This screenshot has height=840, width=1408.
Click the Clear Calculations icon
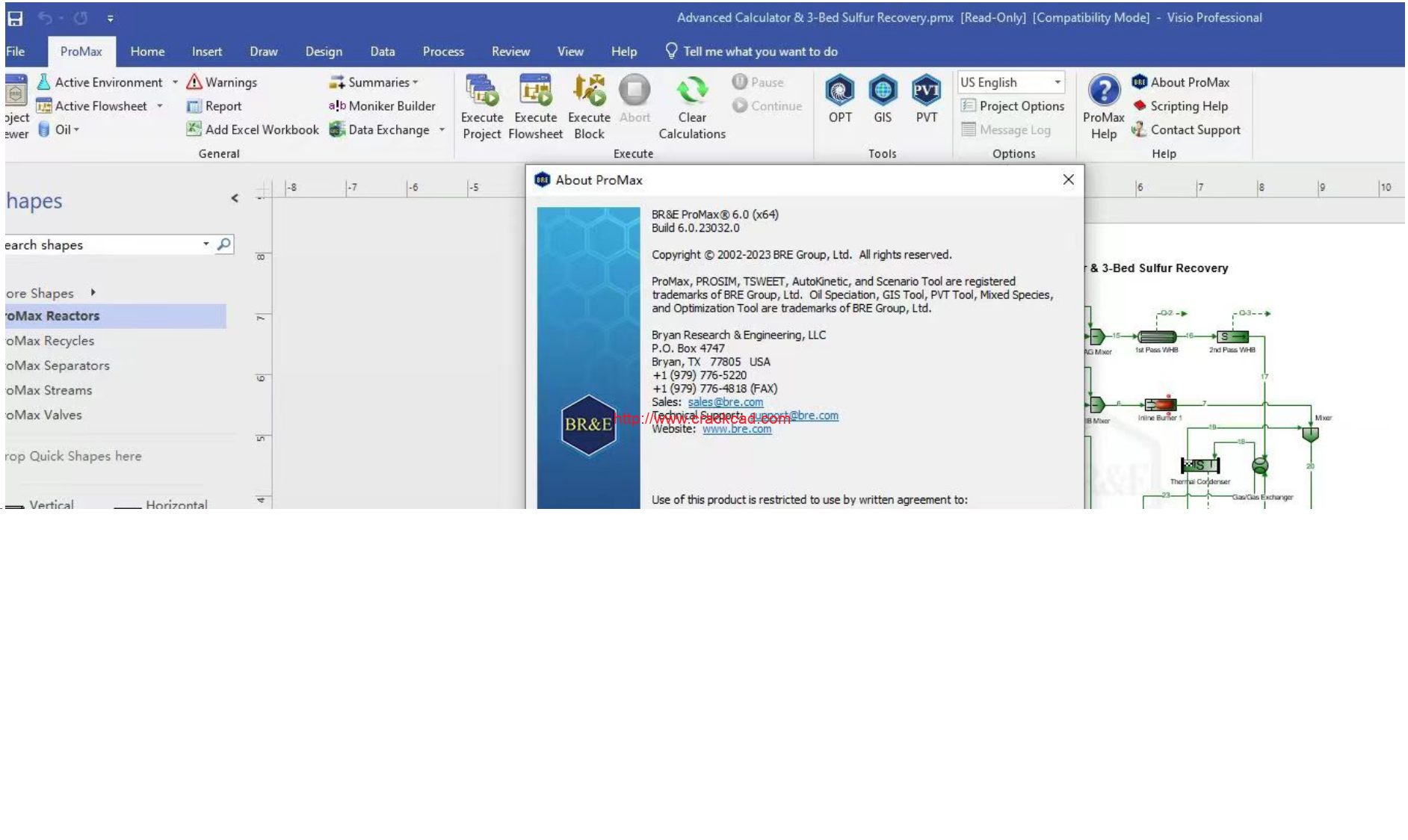click(x=692, y=90)
